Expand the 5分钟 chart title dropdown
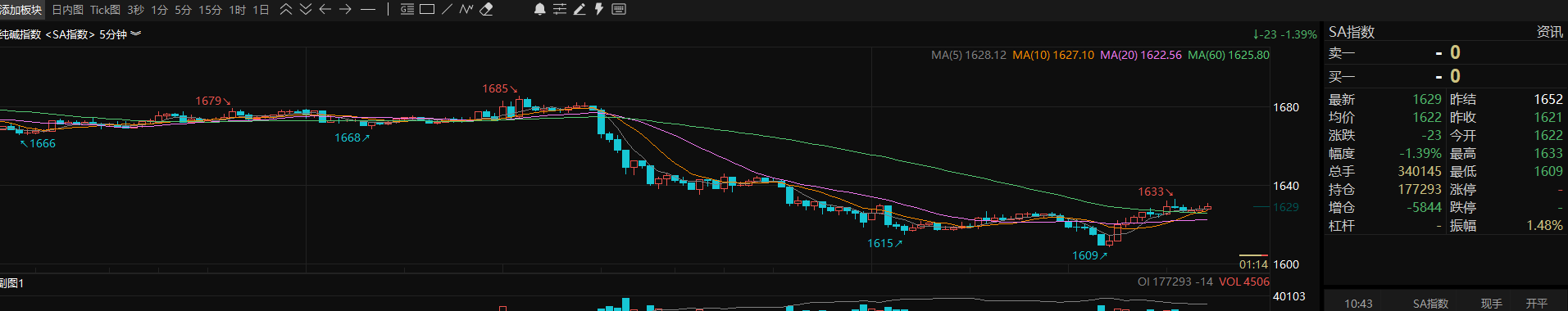Image resolution: width=1568 pixels, height=311 pixels. (135, 34)
